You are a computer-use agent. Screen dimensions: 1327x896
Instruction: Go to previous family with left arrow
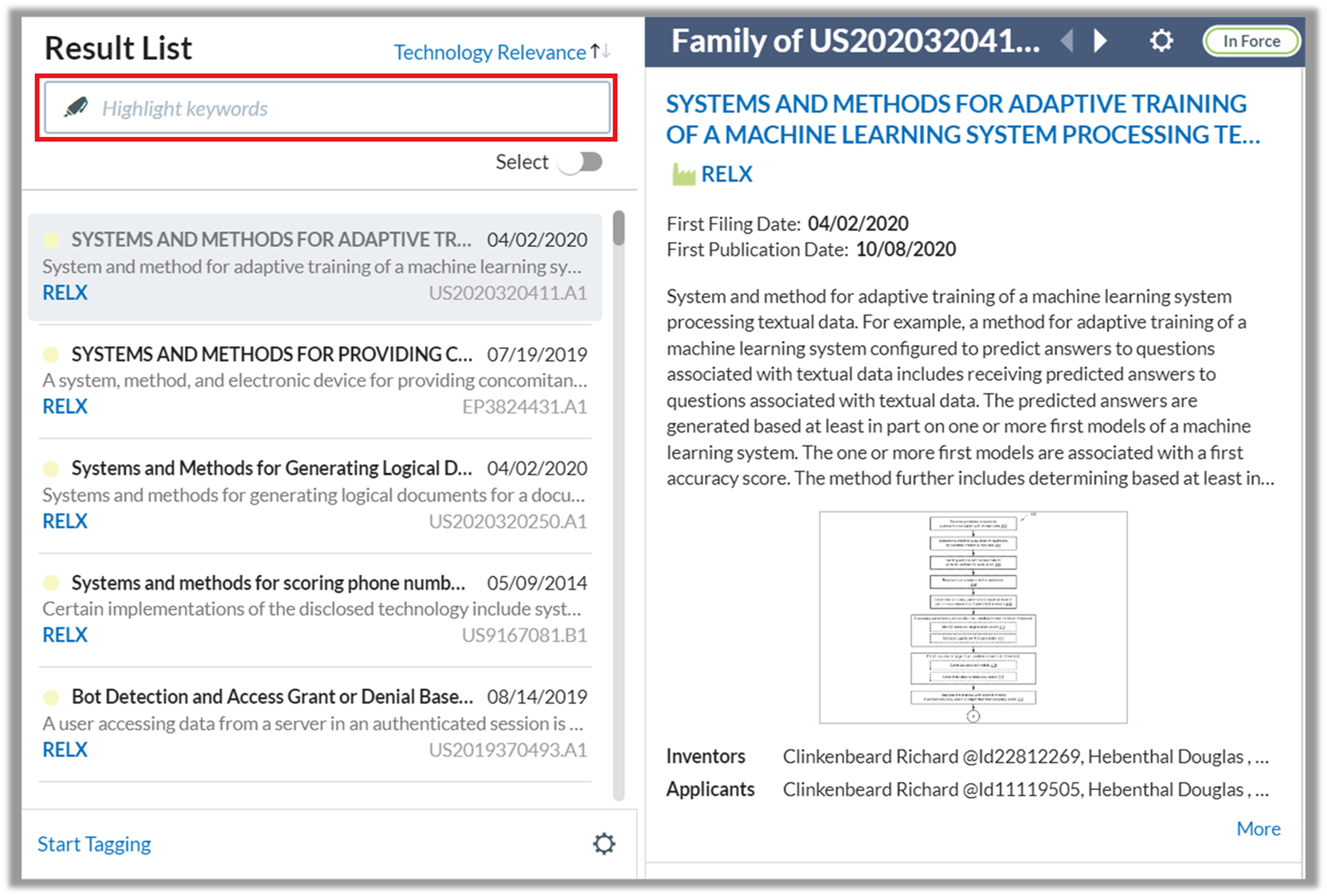click(1067, 40)
